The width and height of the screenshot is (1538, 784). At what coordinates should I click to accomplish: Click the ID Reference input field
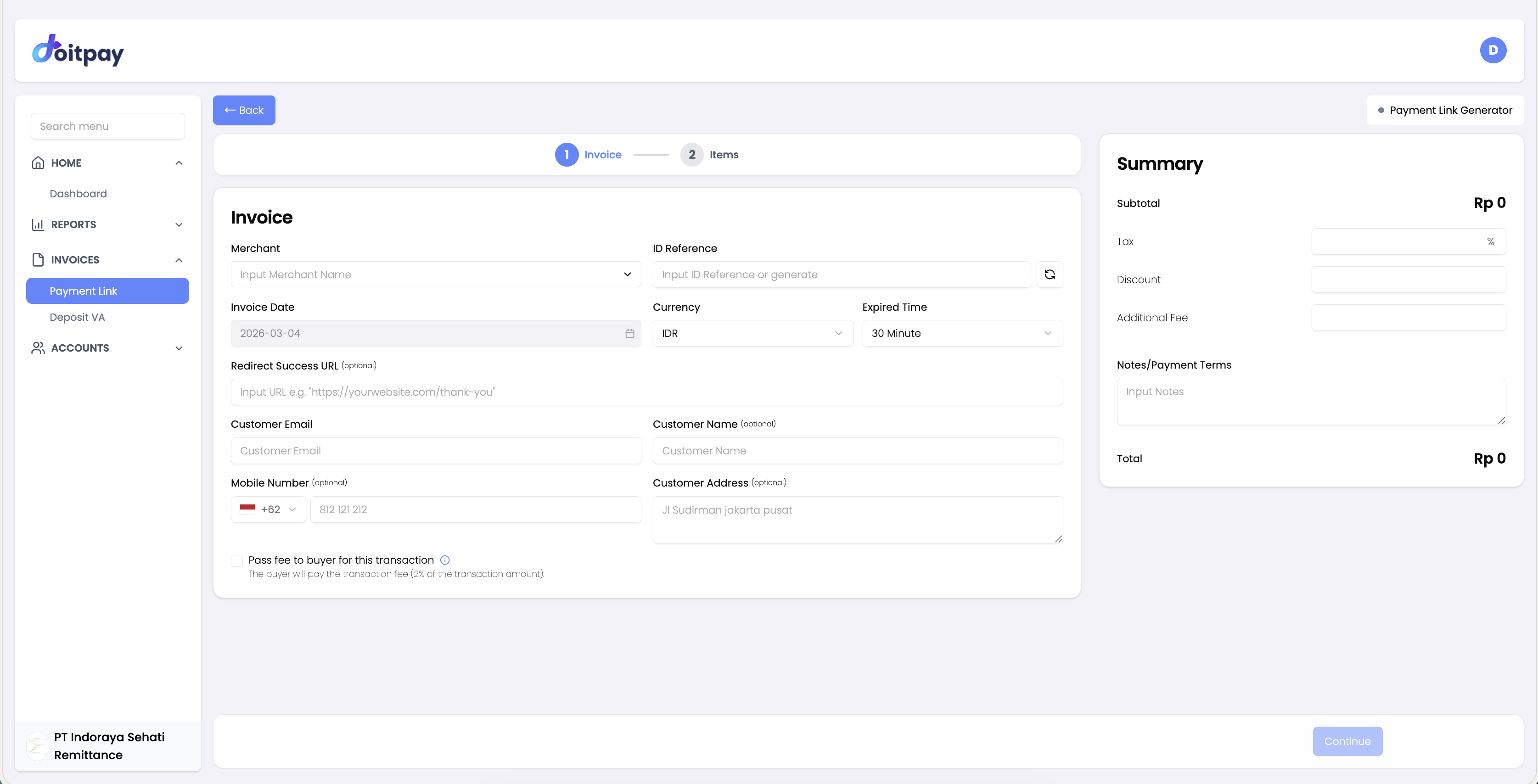pos(841,274)
